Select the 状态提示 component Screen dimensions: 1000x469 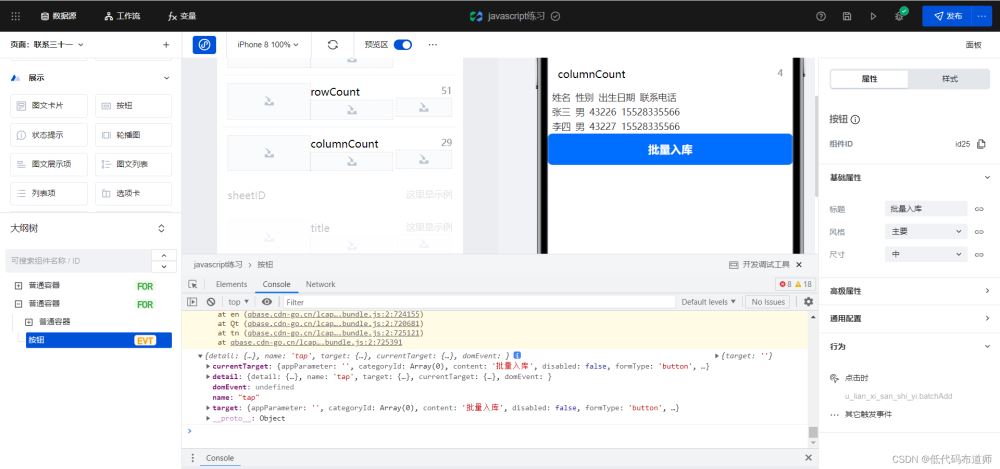pos(48,135)
